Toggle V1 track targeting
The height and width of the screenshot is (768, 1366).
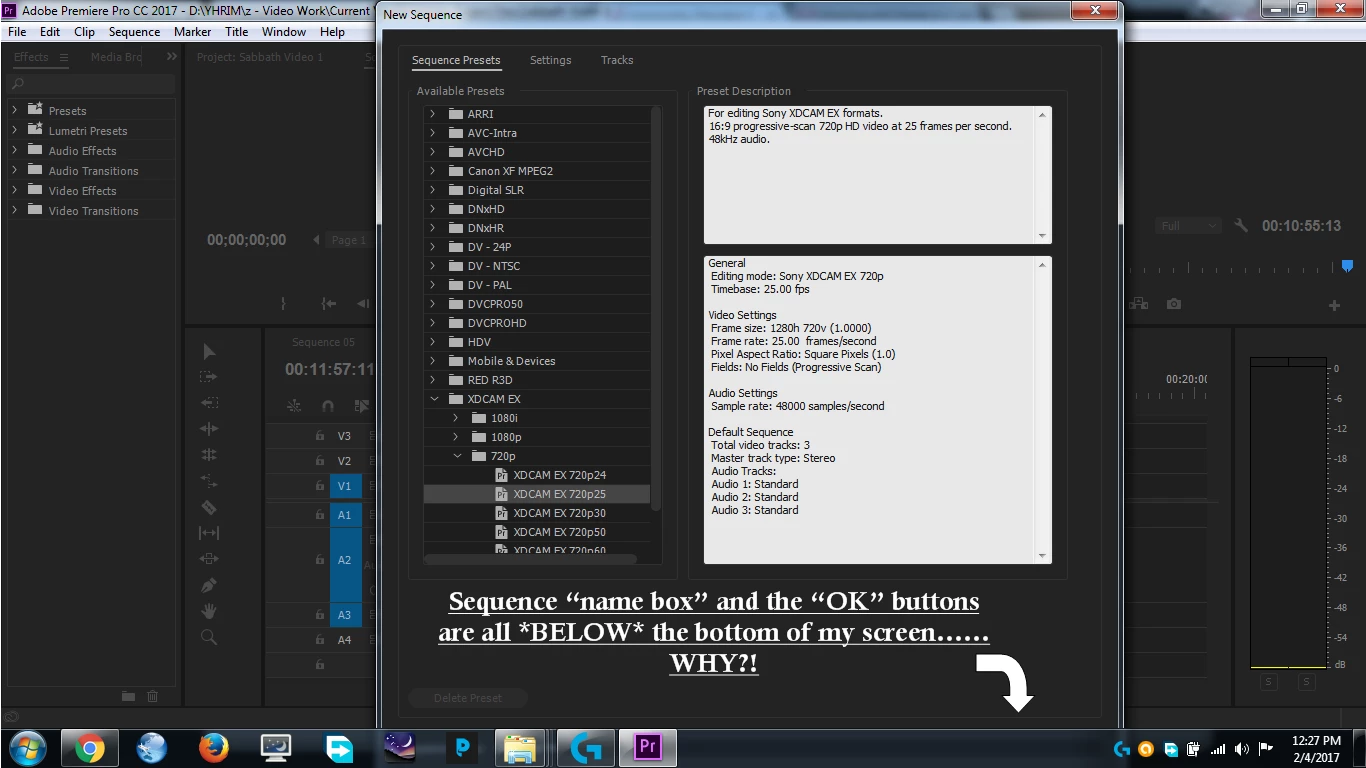pos(345,486)
